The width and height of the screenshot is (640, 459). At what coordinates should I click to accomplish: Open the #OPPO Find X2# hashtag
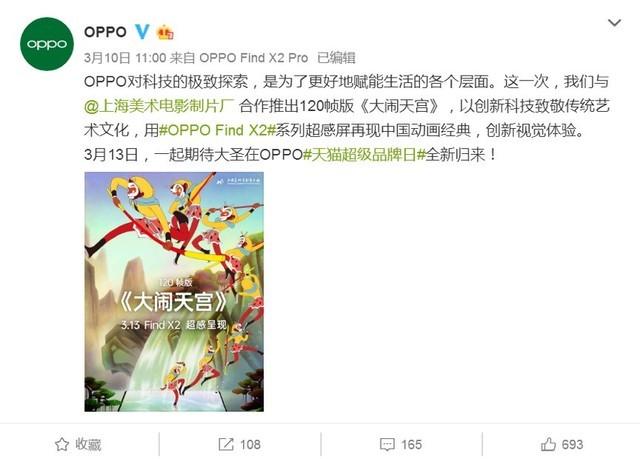(x=217, y=130)
